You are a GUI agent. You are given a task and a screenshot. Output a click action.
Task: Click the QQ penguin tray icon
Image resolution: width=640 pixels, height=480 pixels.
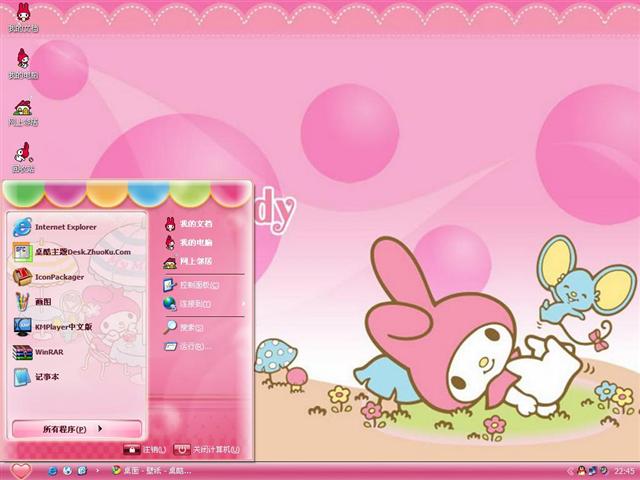pos(582,470)
